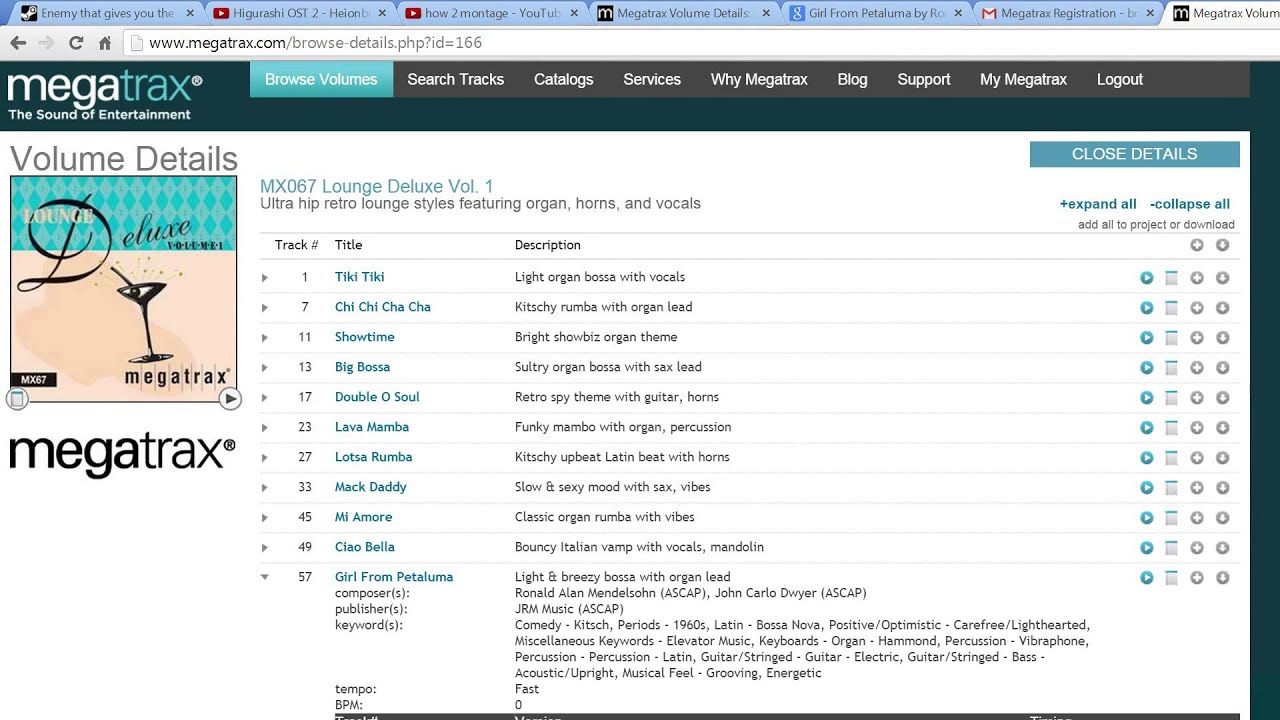Open My Megatrax account page
This screenshot has height=720, width=1280.
click(1023, 79)
